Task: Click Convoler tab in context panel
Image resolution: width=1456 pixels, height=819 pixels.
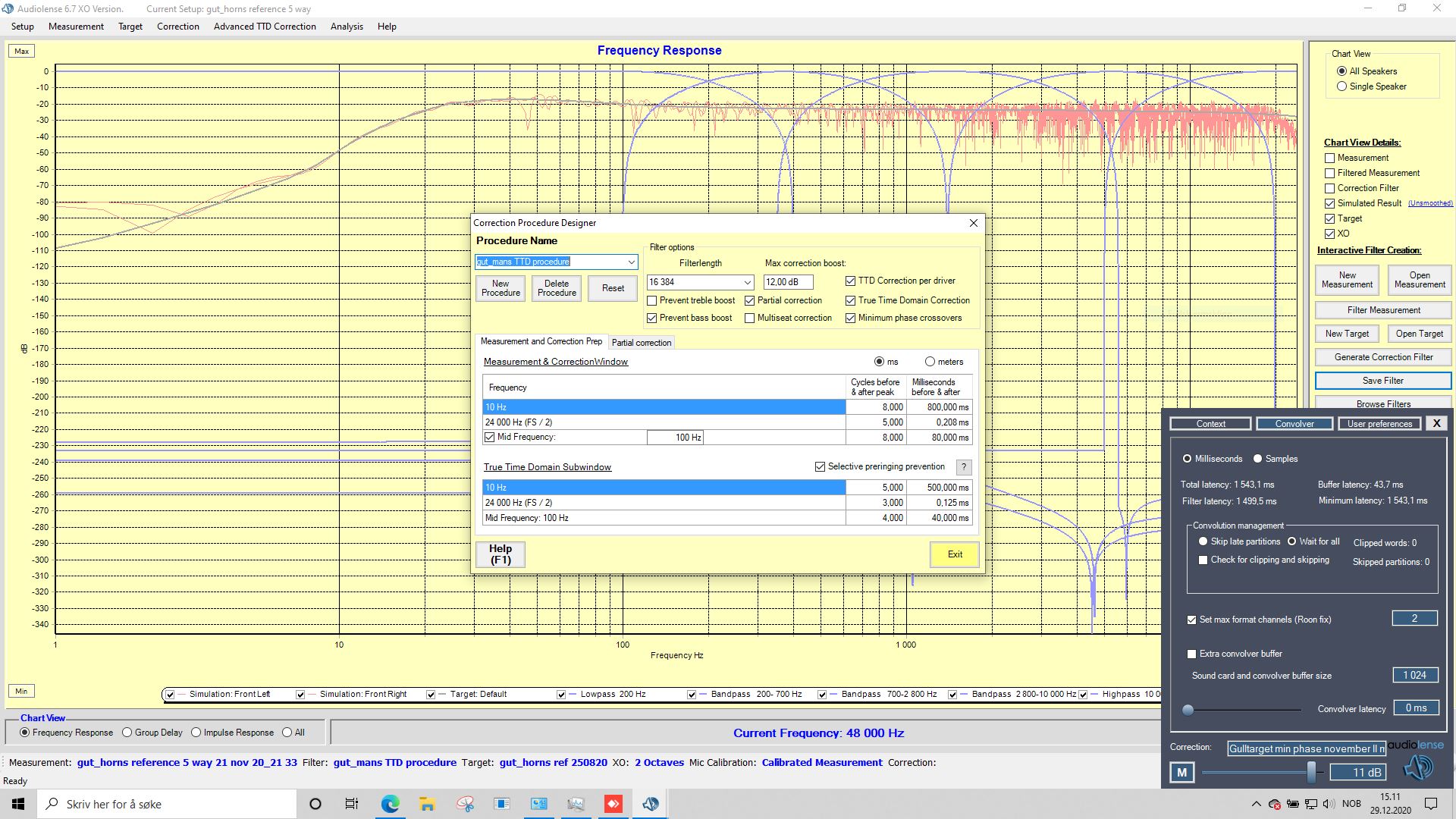Action: click(x=1294, y=423)
